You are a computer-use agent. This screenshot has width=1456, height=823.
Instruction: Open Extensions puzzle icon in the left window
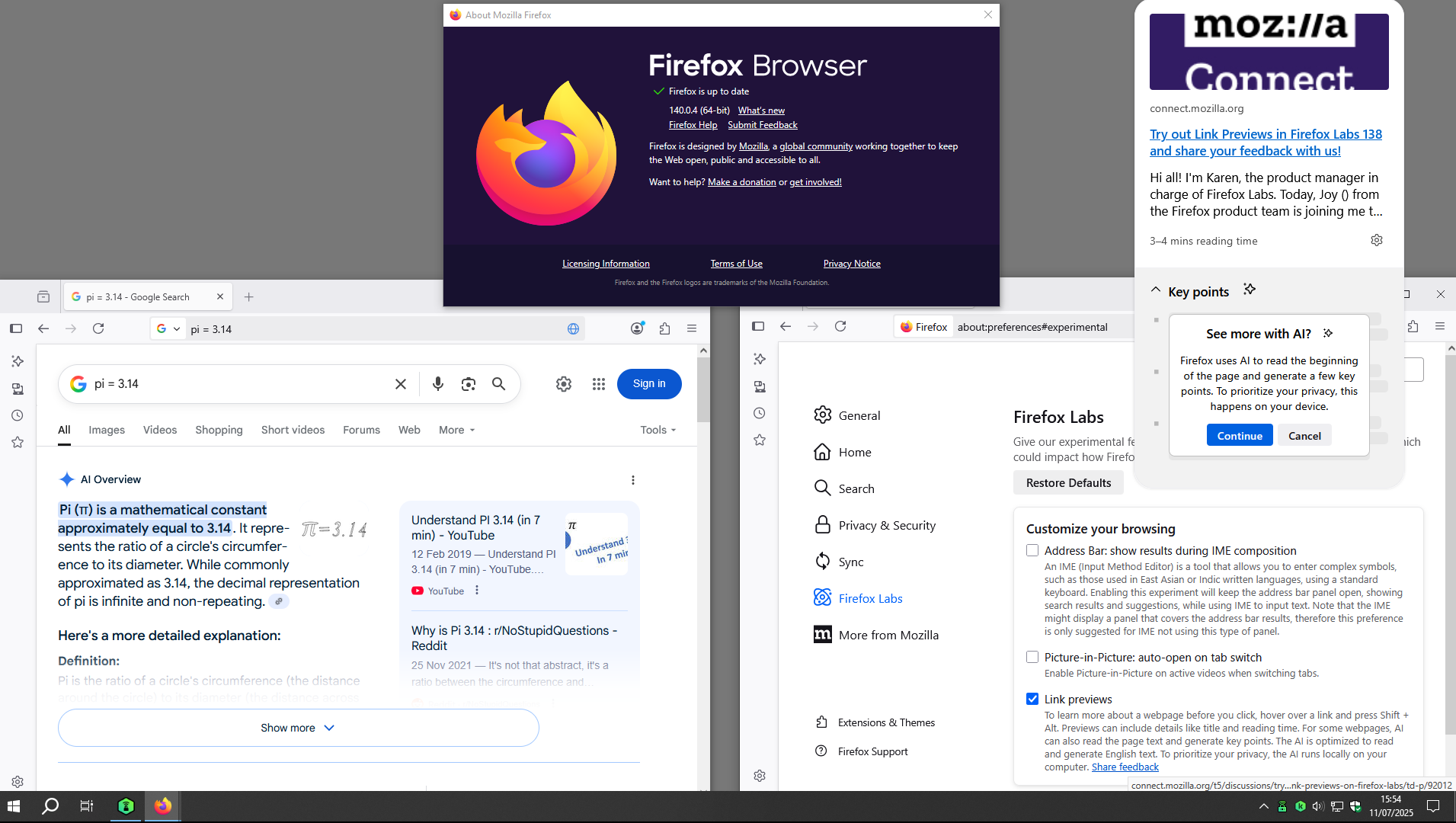click(x=665, y=328)
